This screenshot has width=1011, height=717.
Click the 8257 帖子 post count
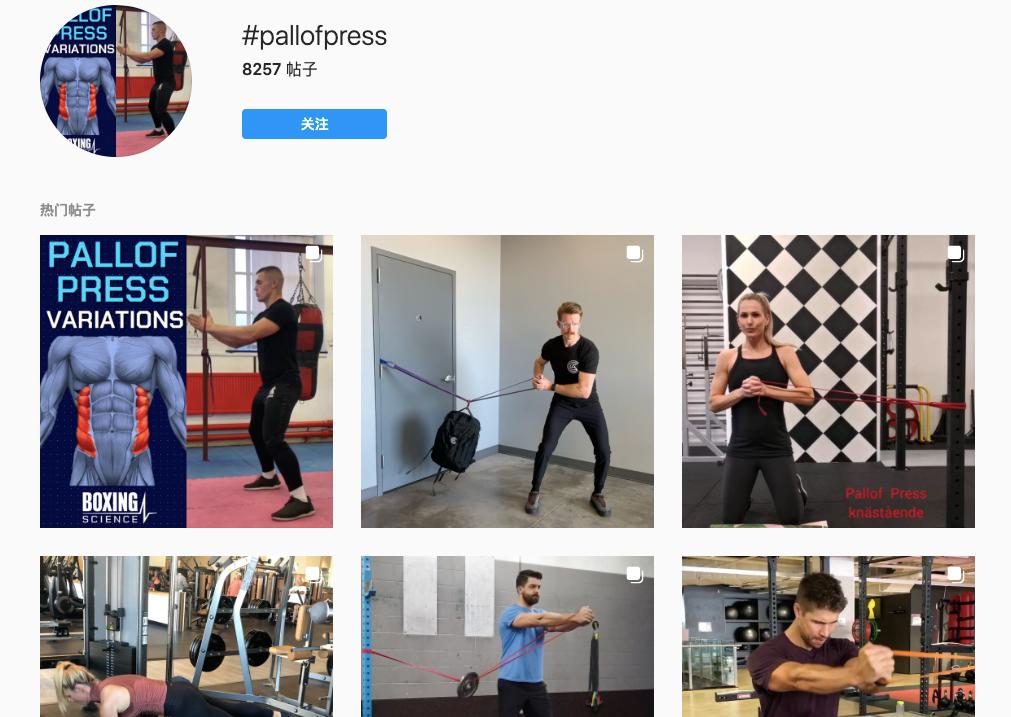click(280, 69)
